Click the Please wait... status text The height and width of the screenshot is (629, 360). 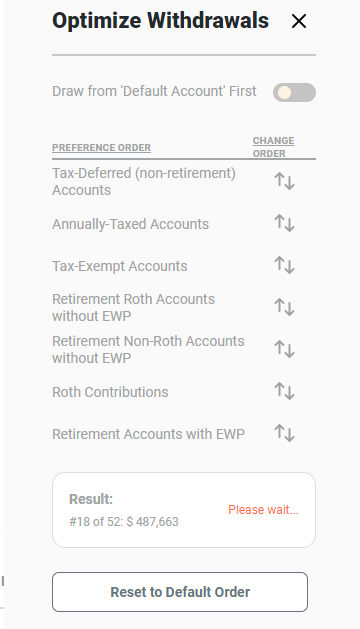click(263, 510)
